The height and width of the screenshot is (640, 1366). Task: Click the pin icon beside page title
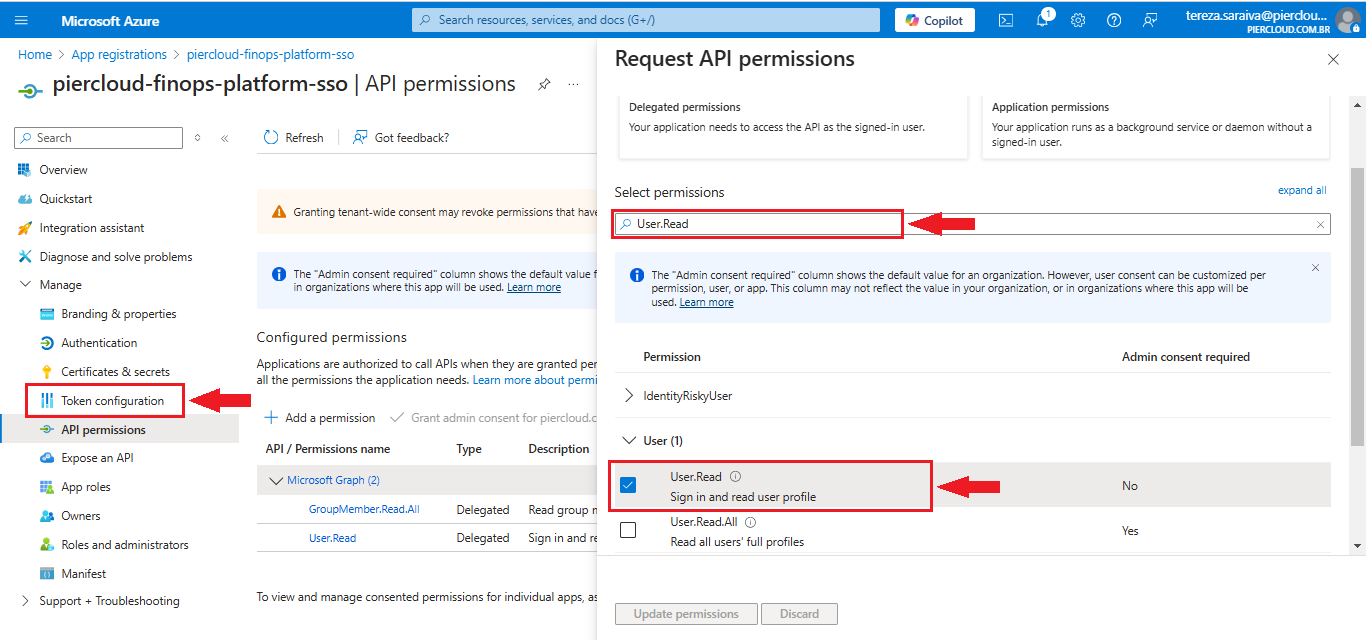[544, 85]
